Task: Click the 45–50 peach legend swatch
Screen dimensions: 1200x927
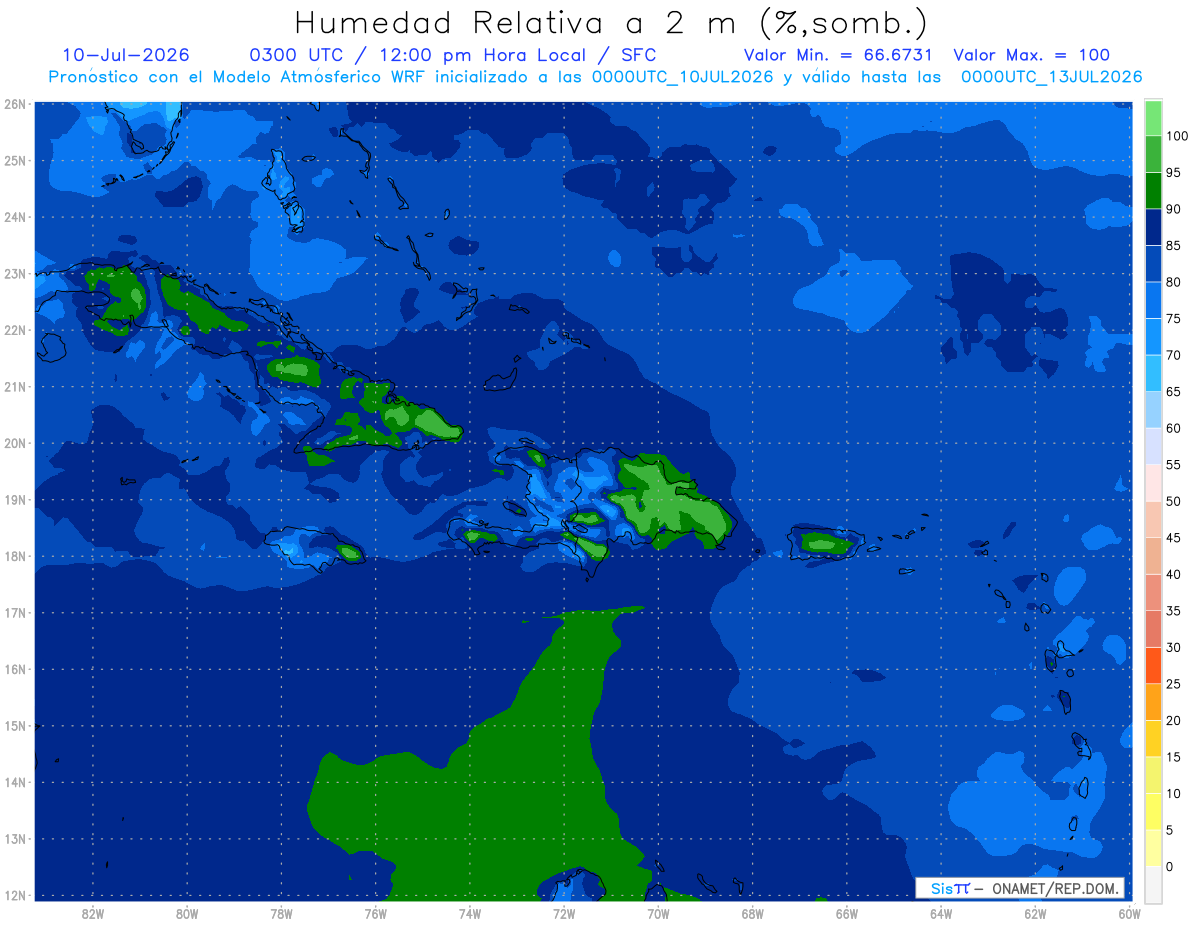Action: click(x=1153, y=519)
